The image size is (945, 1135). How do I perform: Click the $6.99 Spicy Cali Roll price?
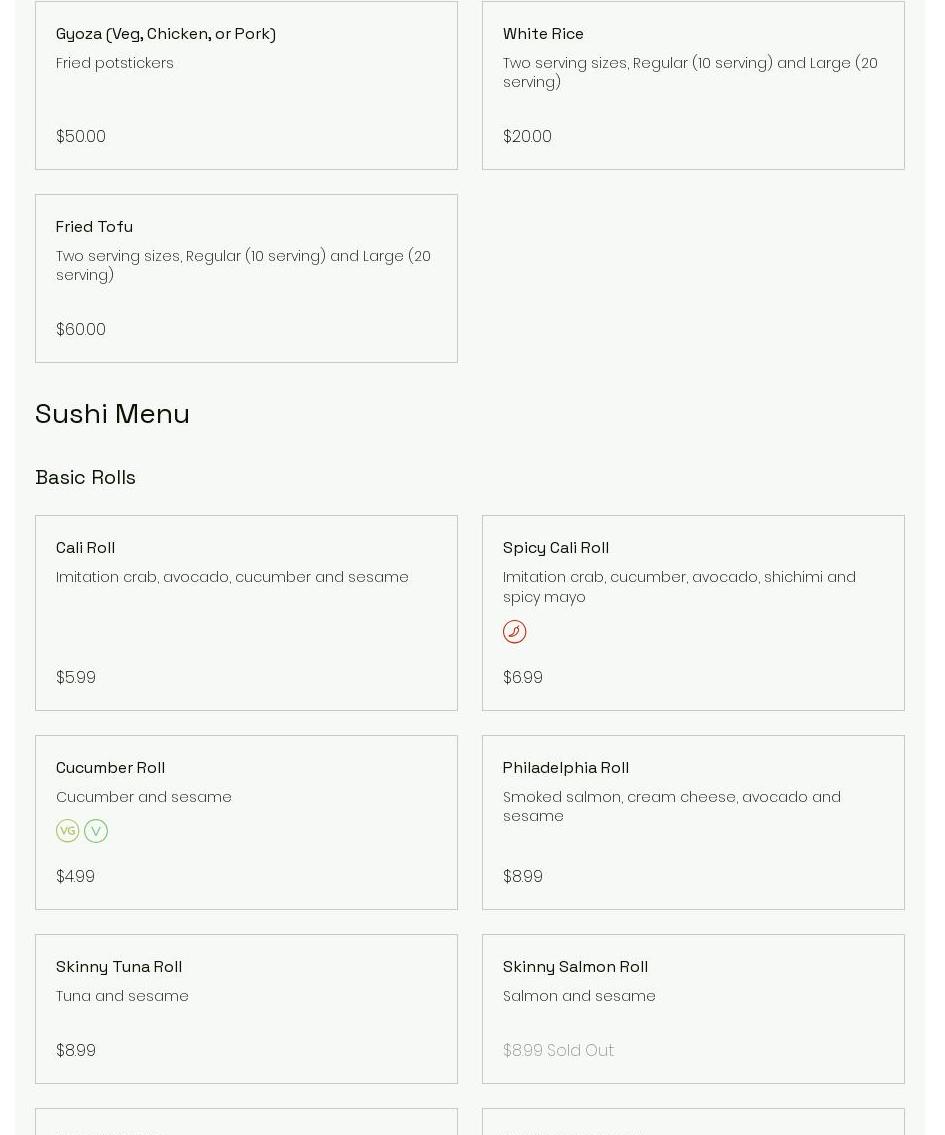[522, 678]
